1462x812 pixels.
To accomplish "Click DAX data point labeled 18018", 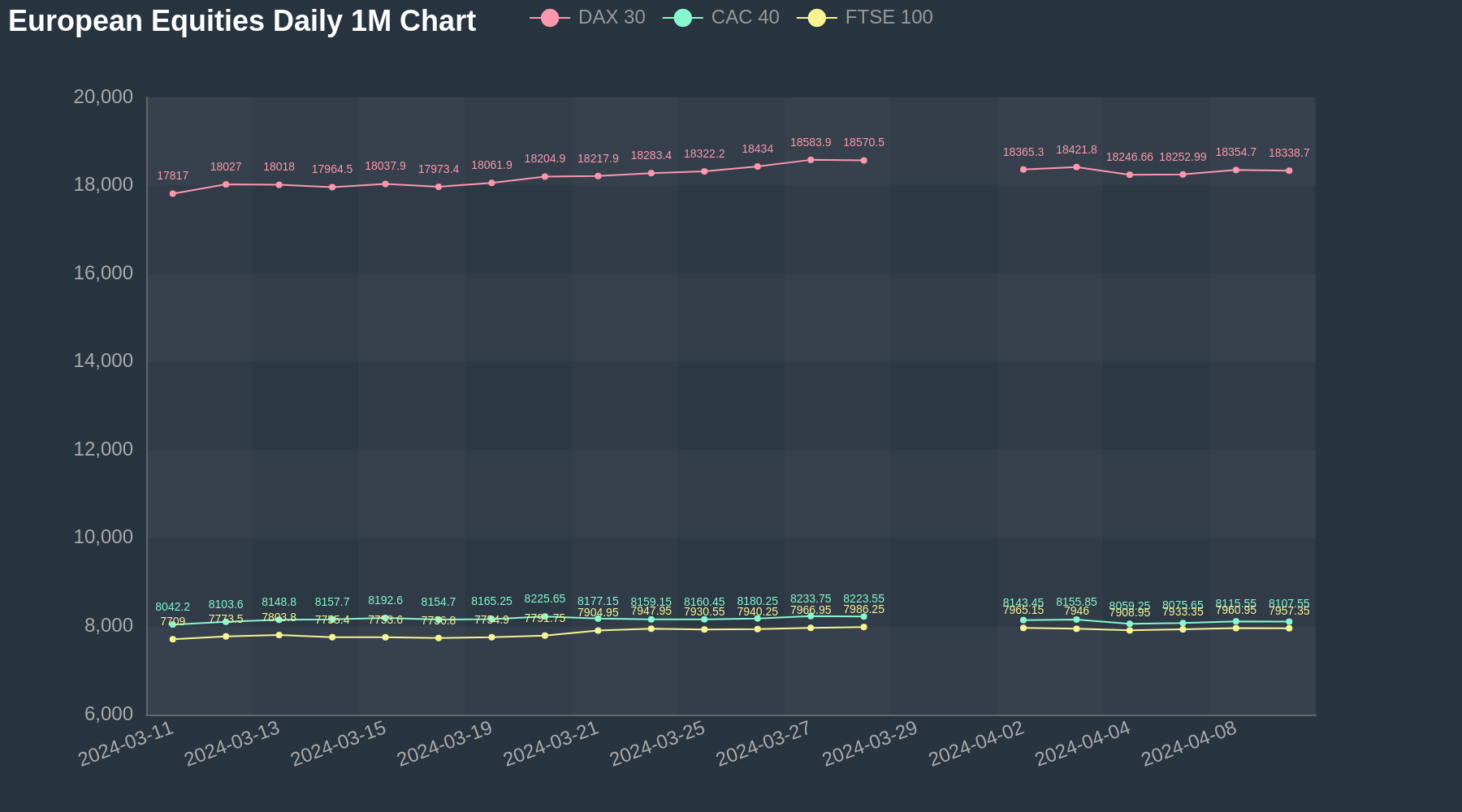I will [279, 185].
